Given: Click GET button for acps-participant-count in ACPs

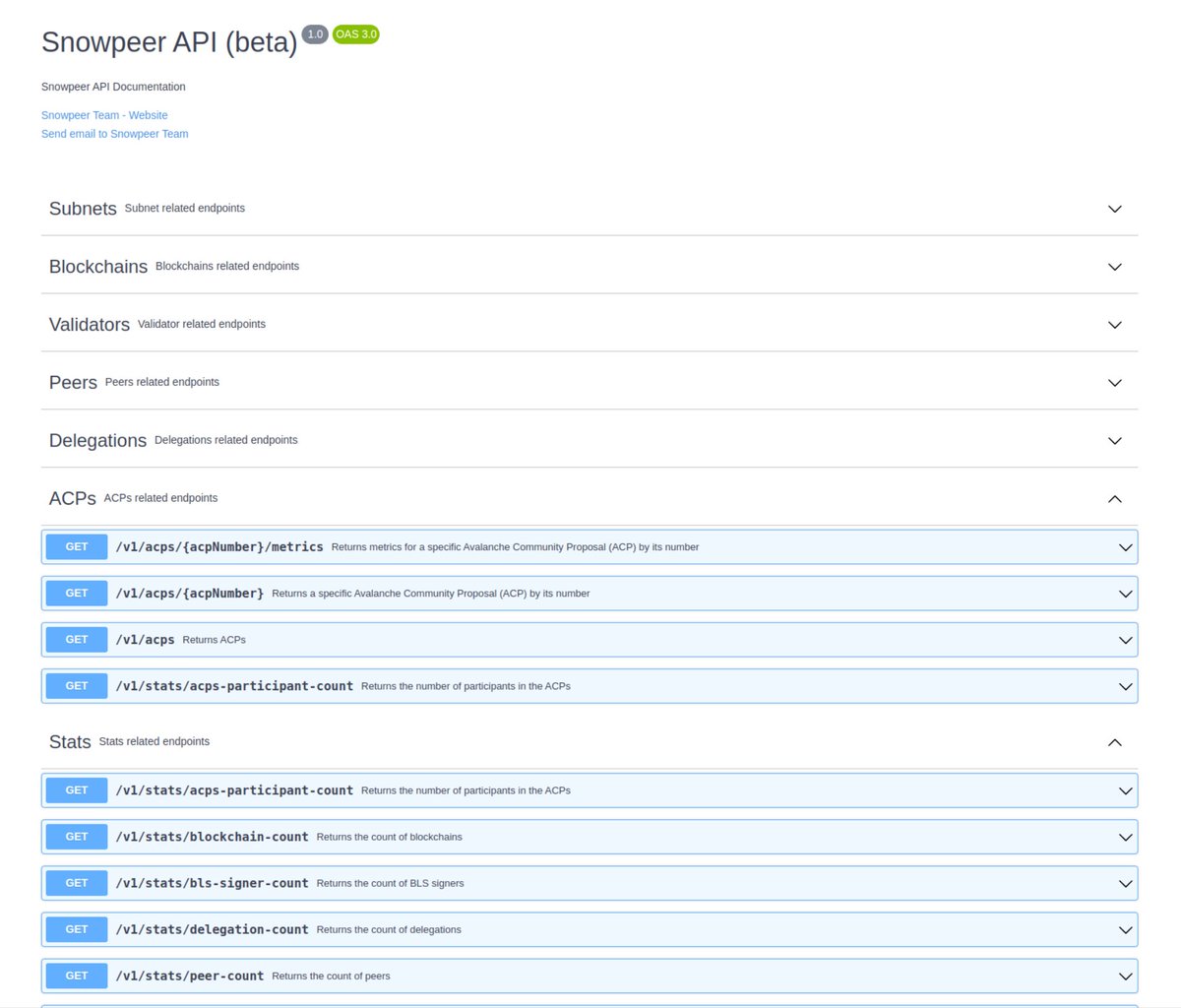Looking at the screenshot, I should [x=77, y=685].
